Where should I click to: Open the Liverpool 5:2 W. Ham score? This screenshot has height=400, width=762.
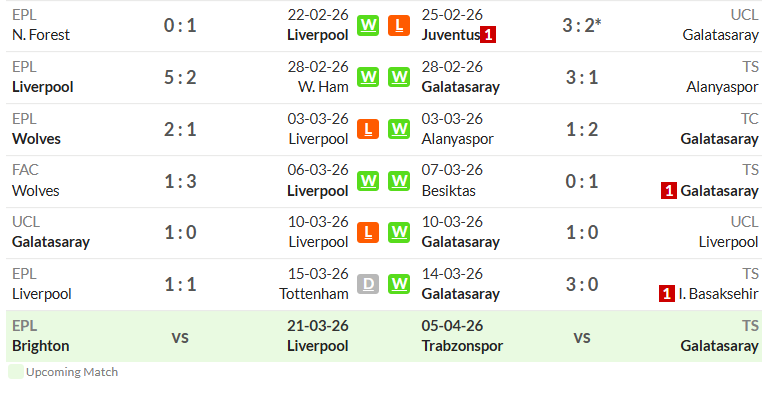click(x=180, y=77)
